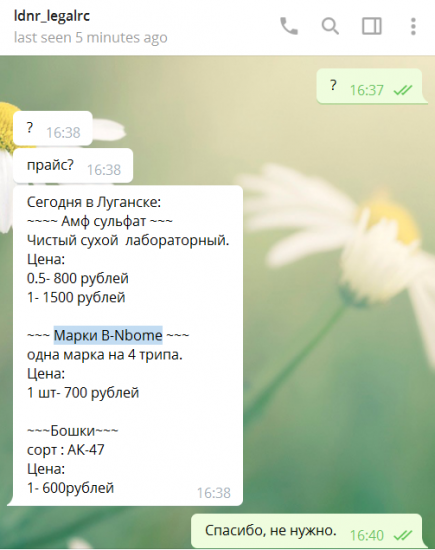This screenshot has height=550, width=435.
Task: Select the 'прайс?' message bubble
Action: click(73, 166)
